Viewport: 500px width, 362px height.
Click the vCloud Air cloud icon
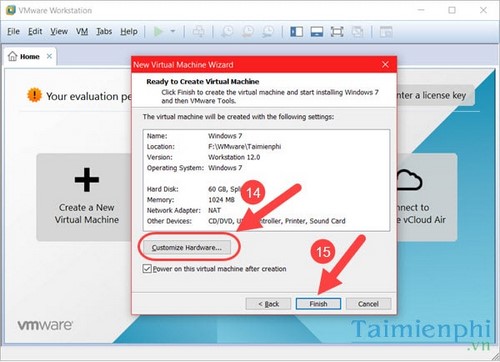(x=409, y=180)
